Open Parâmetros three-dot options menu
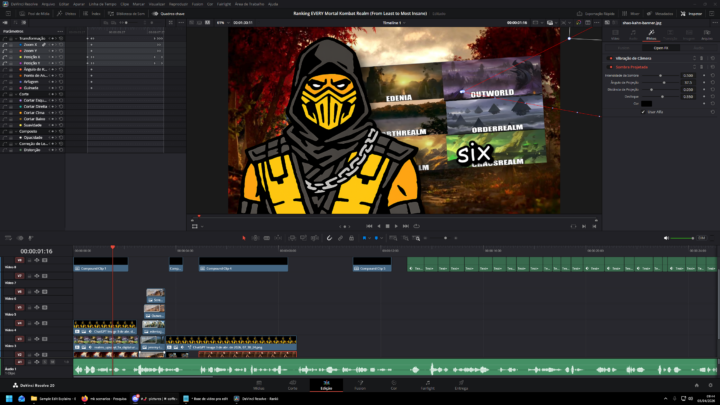The height and width of the screenshot is (405, 720). click(60, 31)
